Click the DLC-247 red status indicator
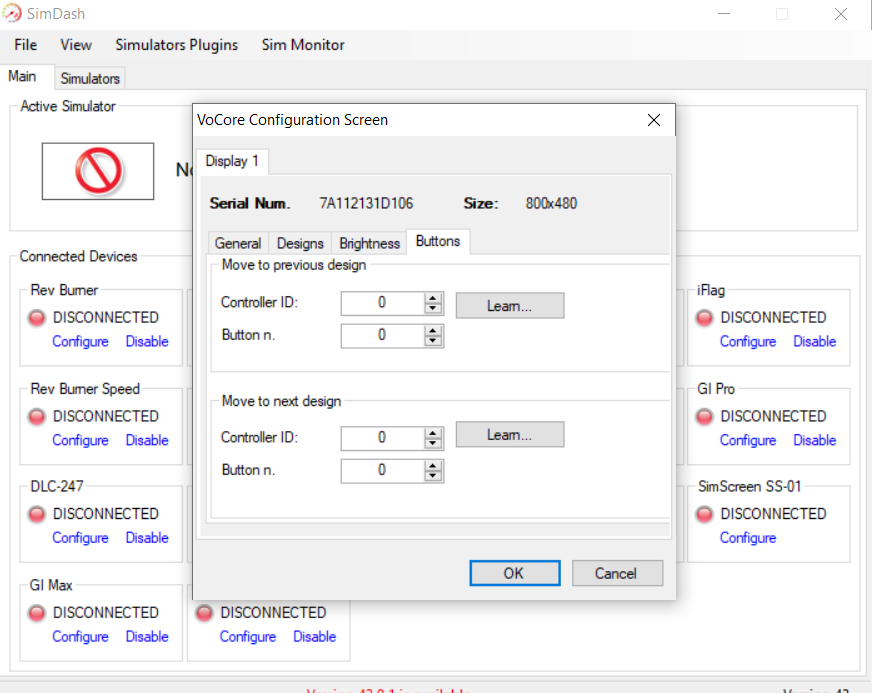The height and width of the screenshot is (693, 872). [38, 514]
